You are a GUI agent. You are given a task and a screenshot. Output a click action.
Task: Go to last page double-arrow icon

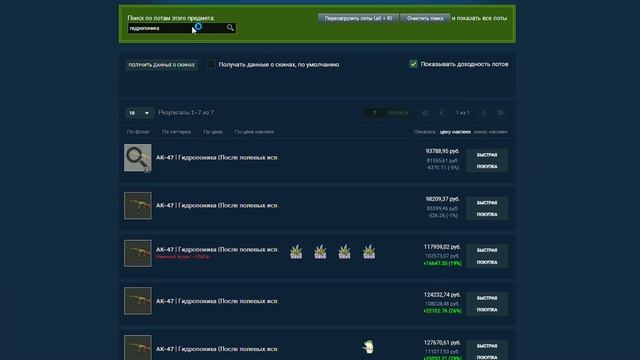point(500,113)
